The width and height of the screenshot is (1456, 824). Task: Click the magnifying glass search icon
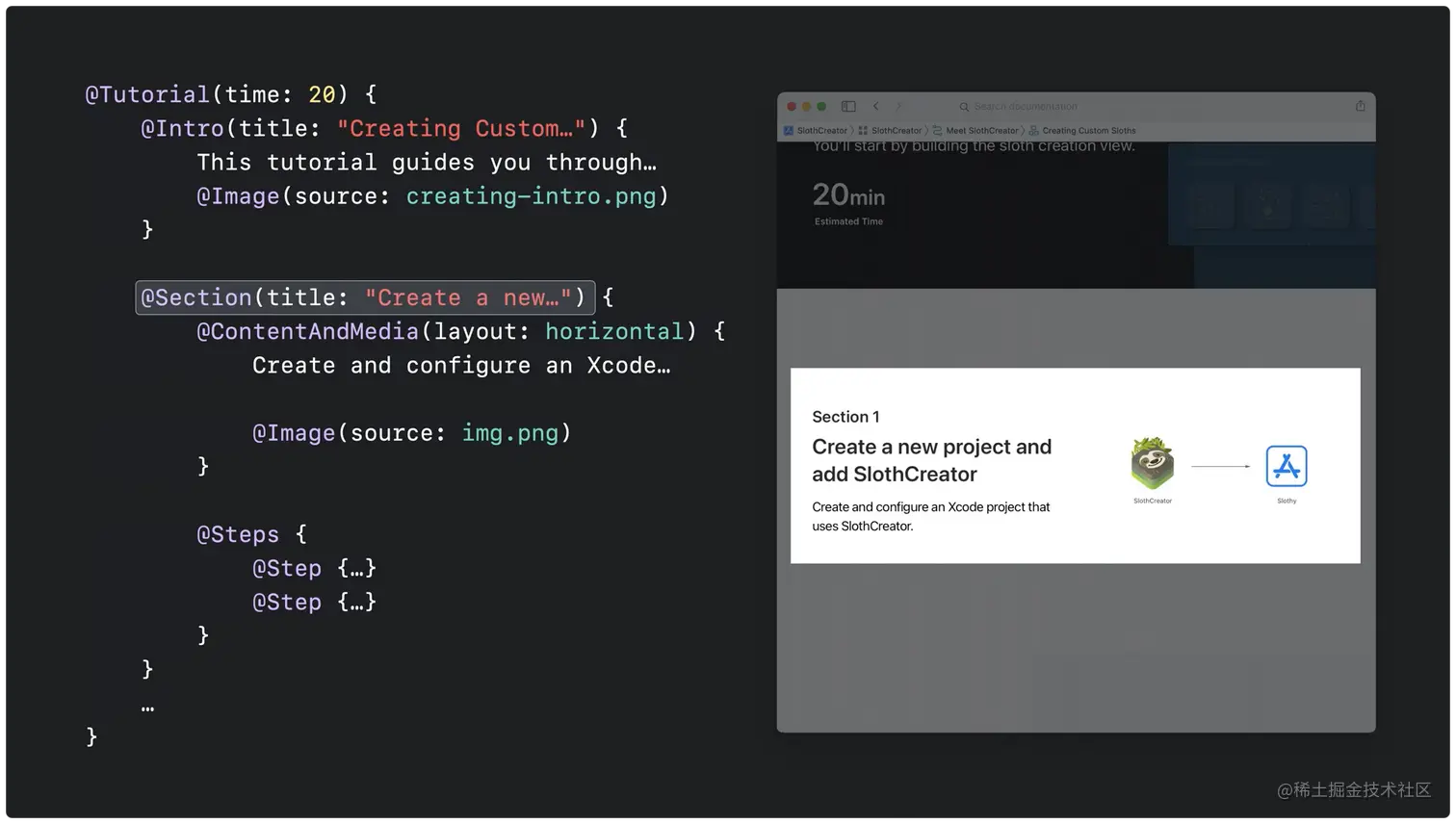964,106
